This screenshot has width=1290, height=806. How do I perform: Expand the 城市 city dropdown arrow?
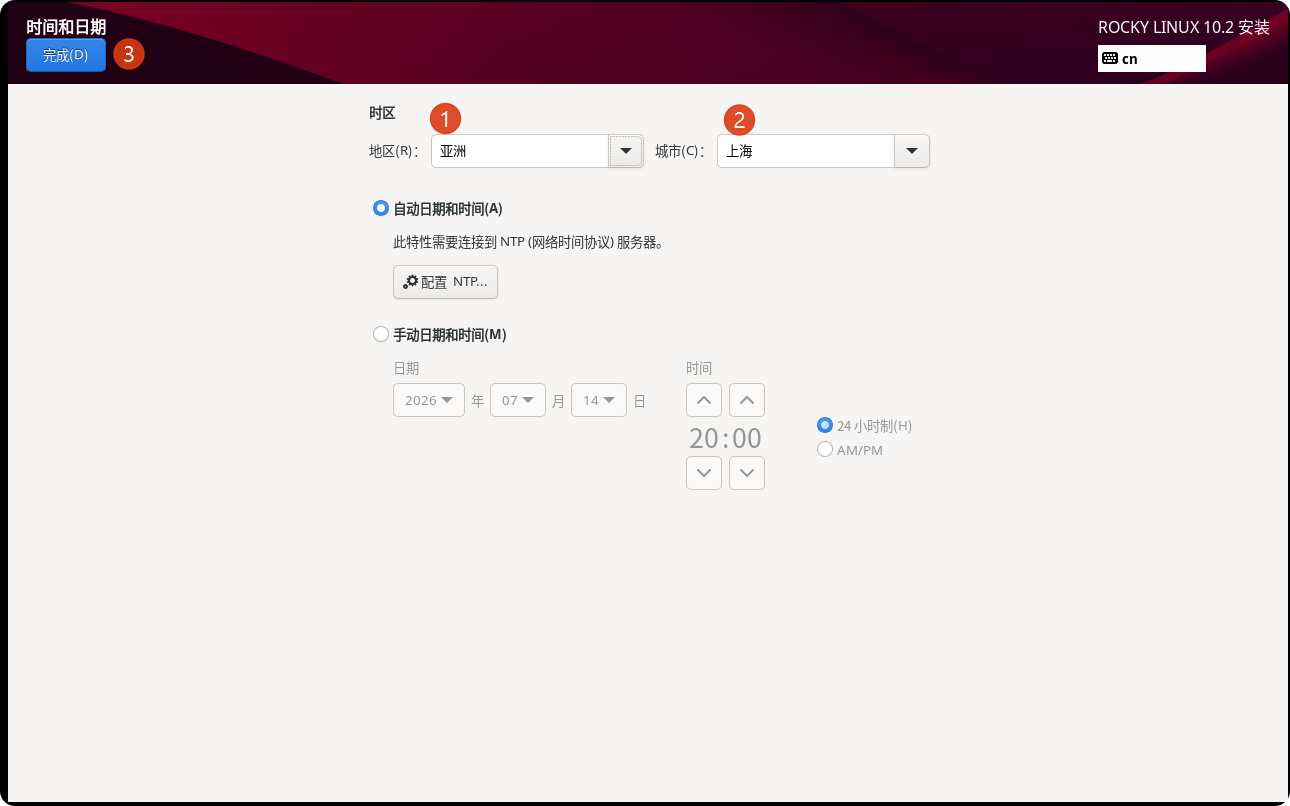tap(912, 151)
